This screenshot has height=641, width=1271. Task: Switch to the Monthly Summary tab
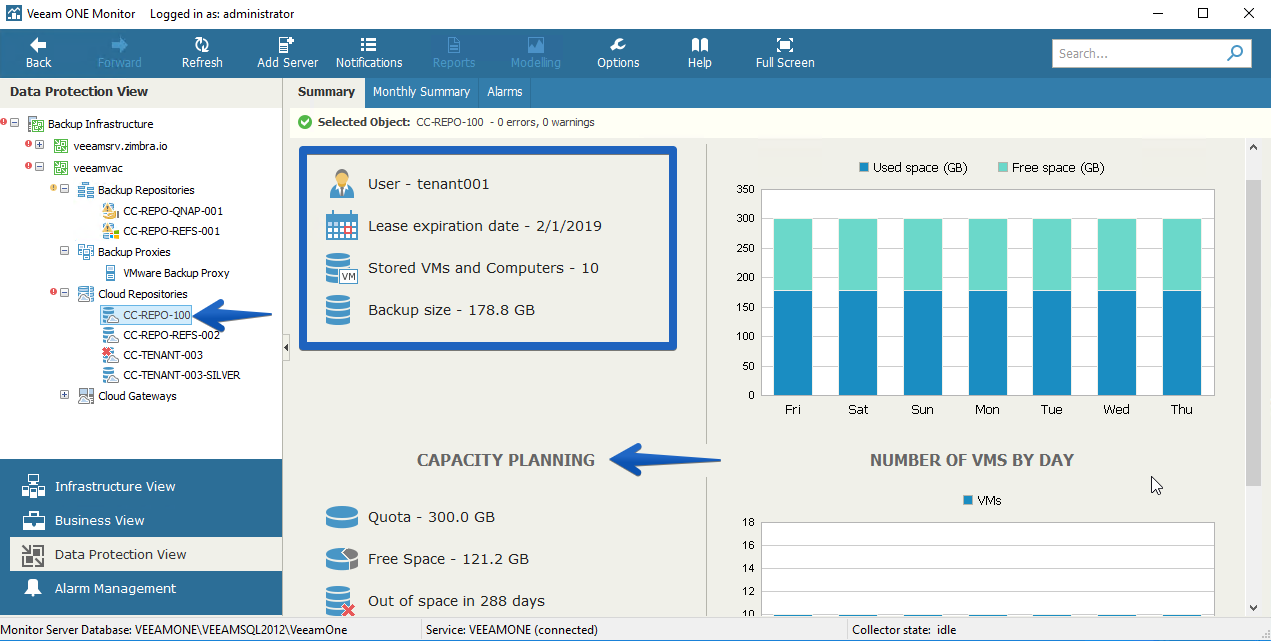421,91
